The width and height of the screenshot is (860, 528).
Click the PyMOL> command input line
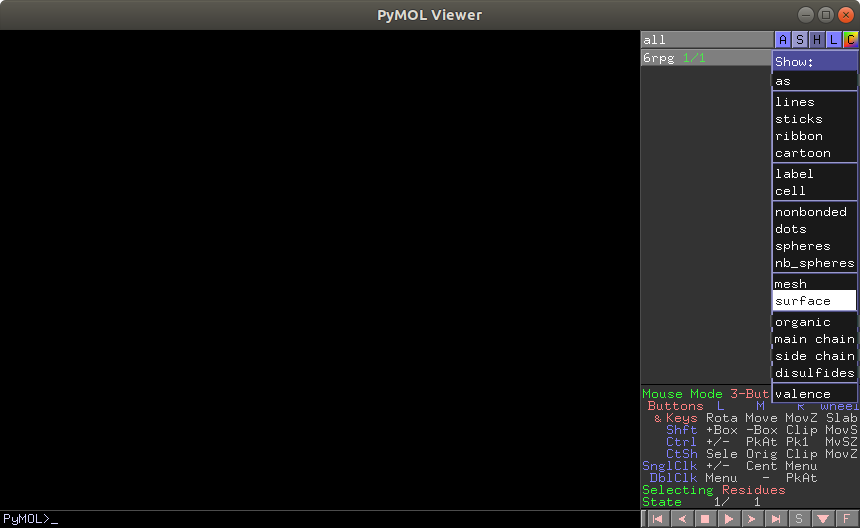[320, 519]
